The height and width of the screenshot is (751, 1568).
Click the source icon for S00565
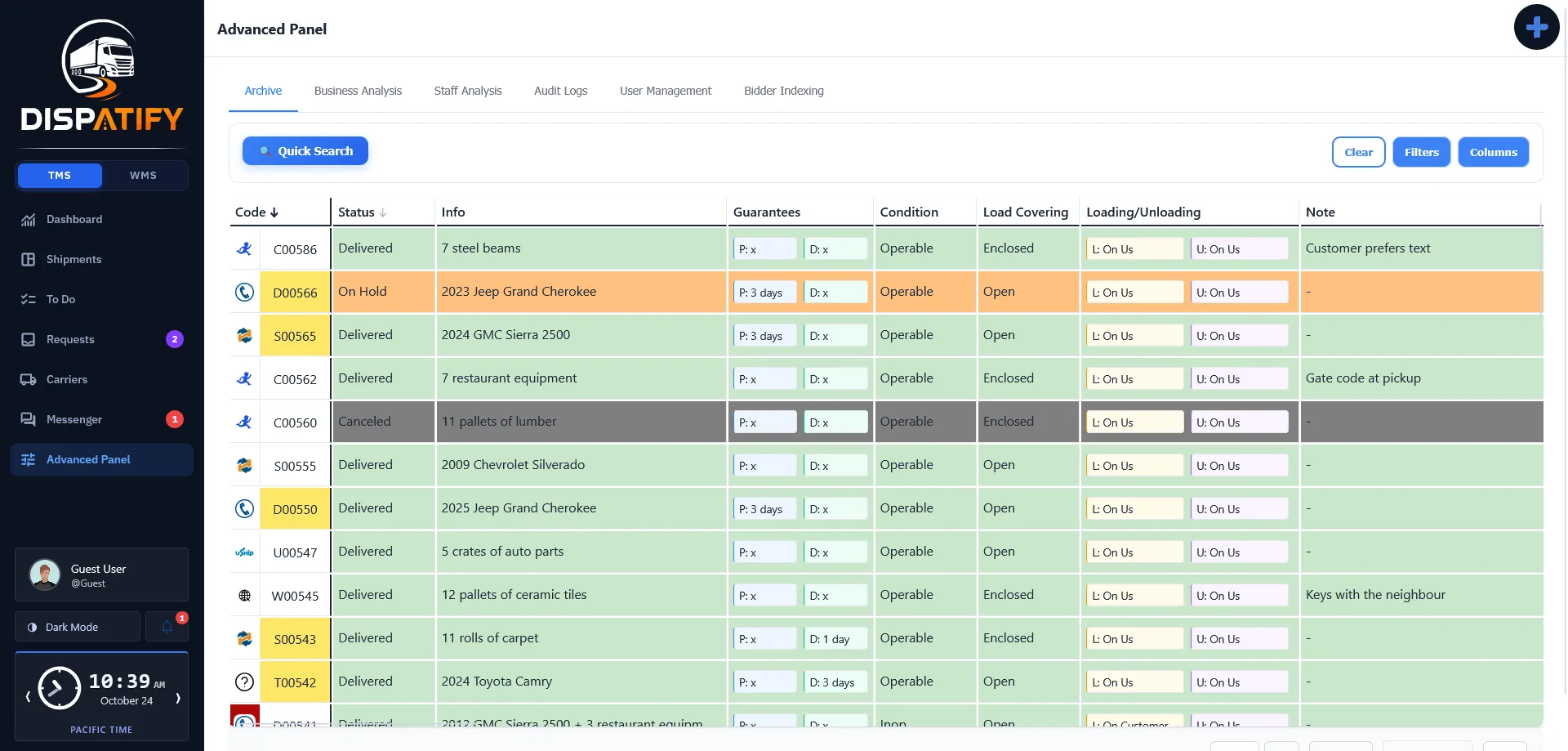pos(244,335)
